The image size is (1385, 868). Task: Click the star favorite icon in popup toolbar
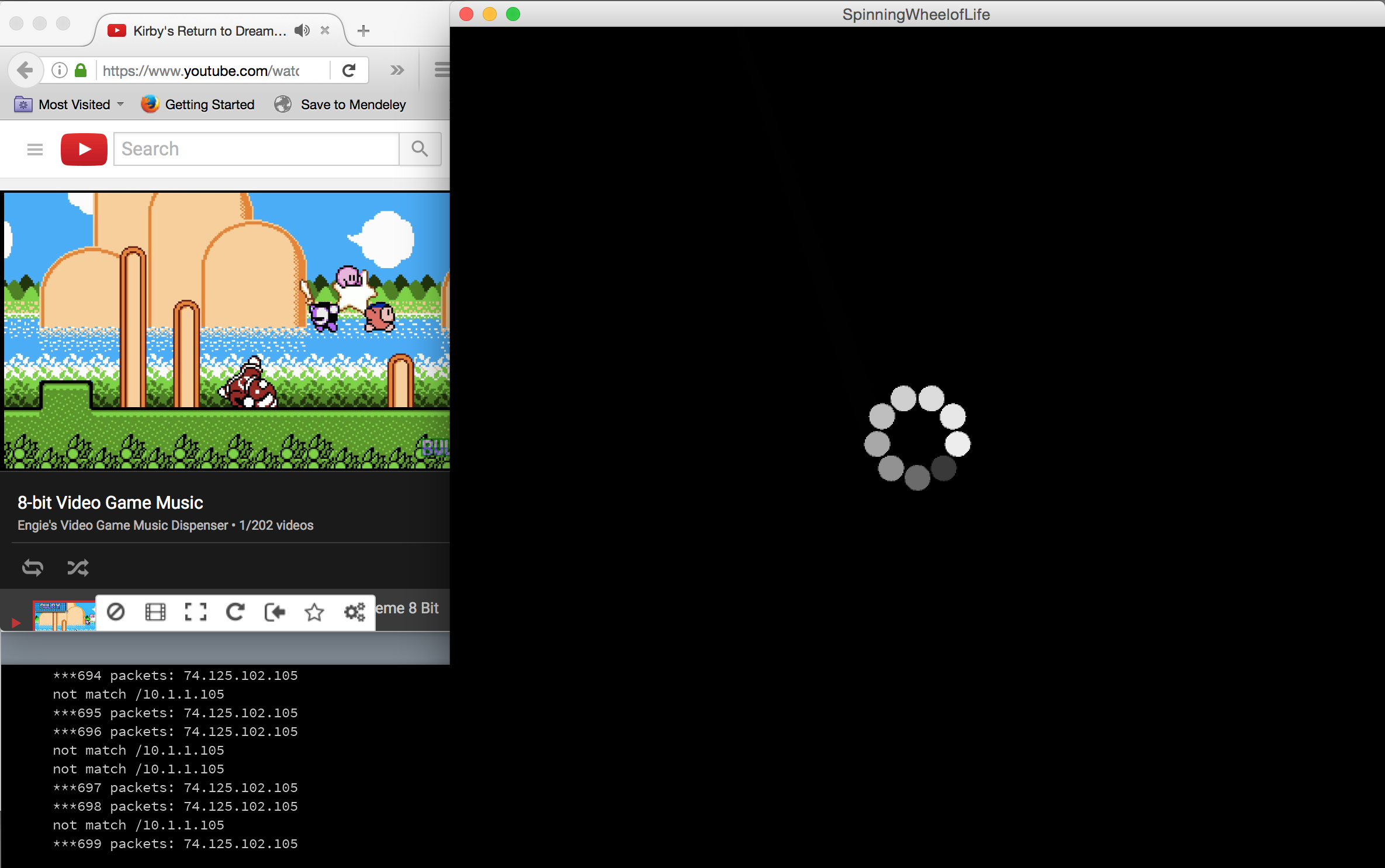pyautogui.click(x=314, y=612)
